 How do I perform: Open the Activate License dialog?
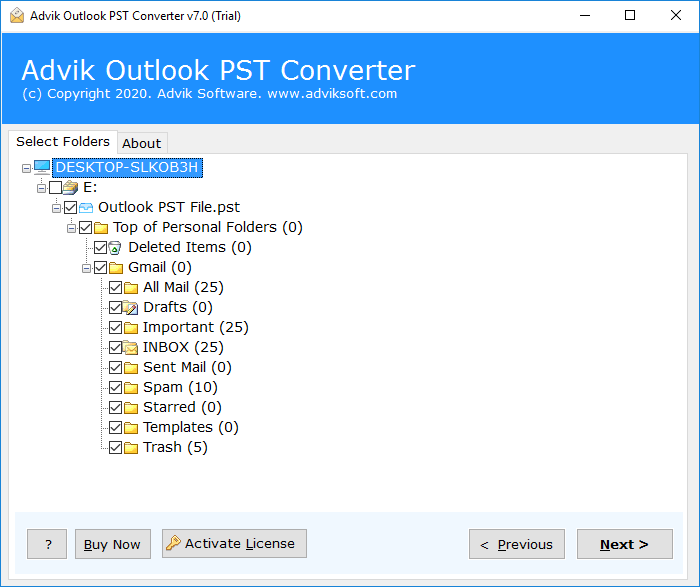[234, 544]
